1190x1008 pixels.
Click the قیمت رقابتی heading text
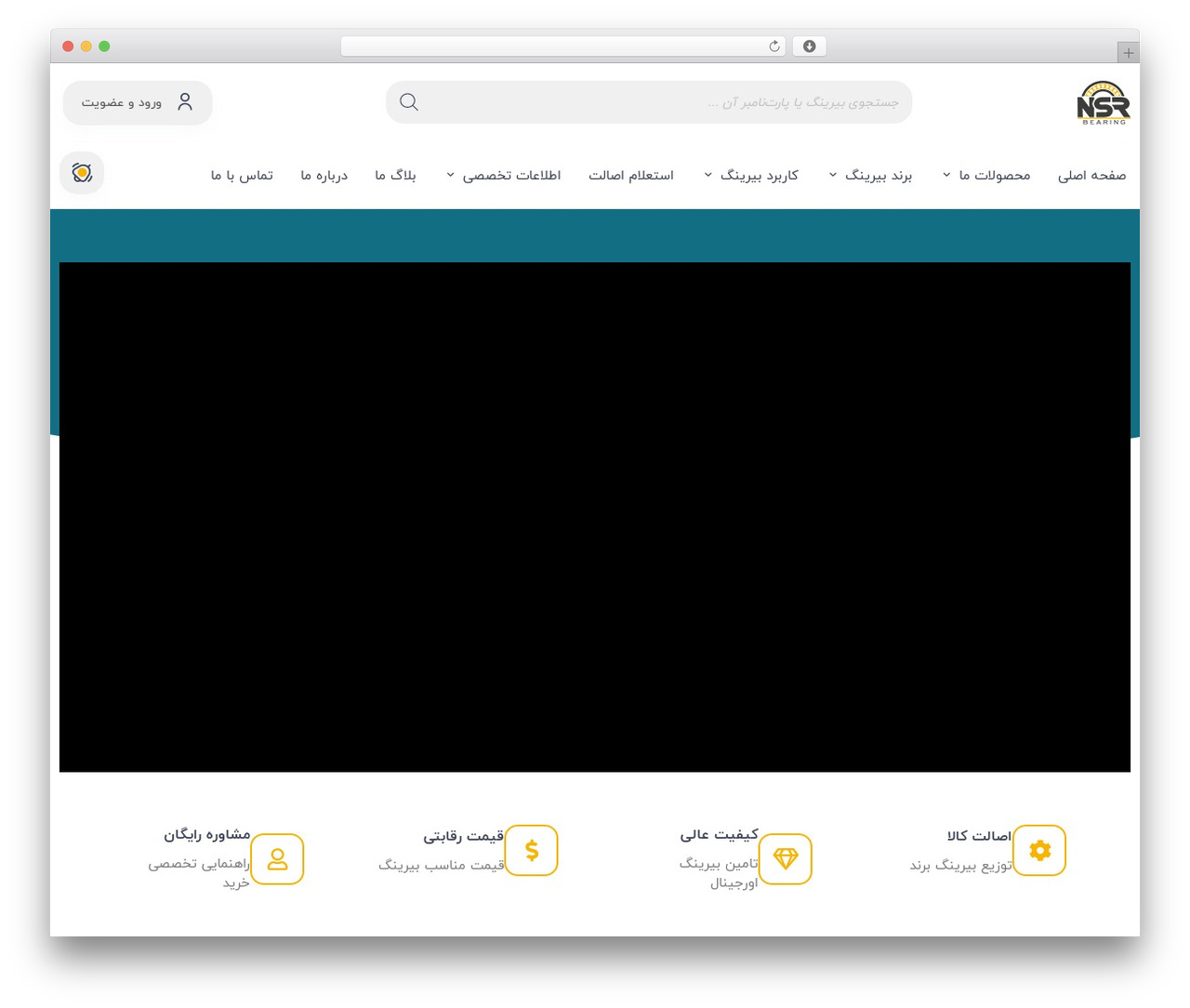(464, 836)
